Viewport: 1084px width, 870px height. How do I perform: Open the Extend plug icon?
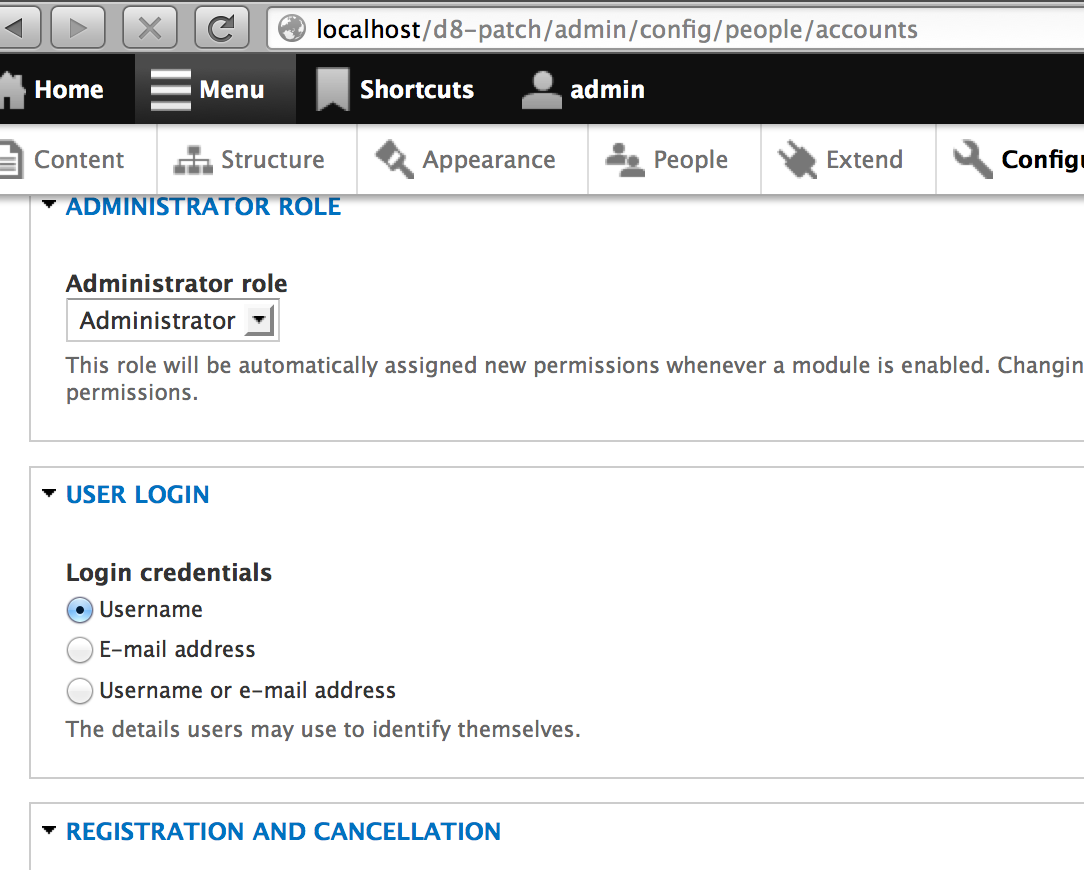pos(797,158)
